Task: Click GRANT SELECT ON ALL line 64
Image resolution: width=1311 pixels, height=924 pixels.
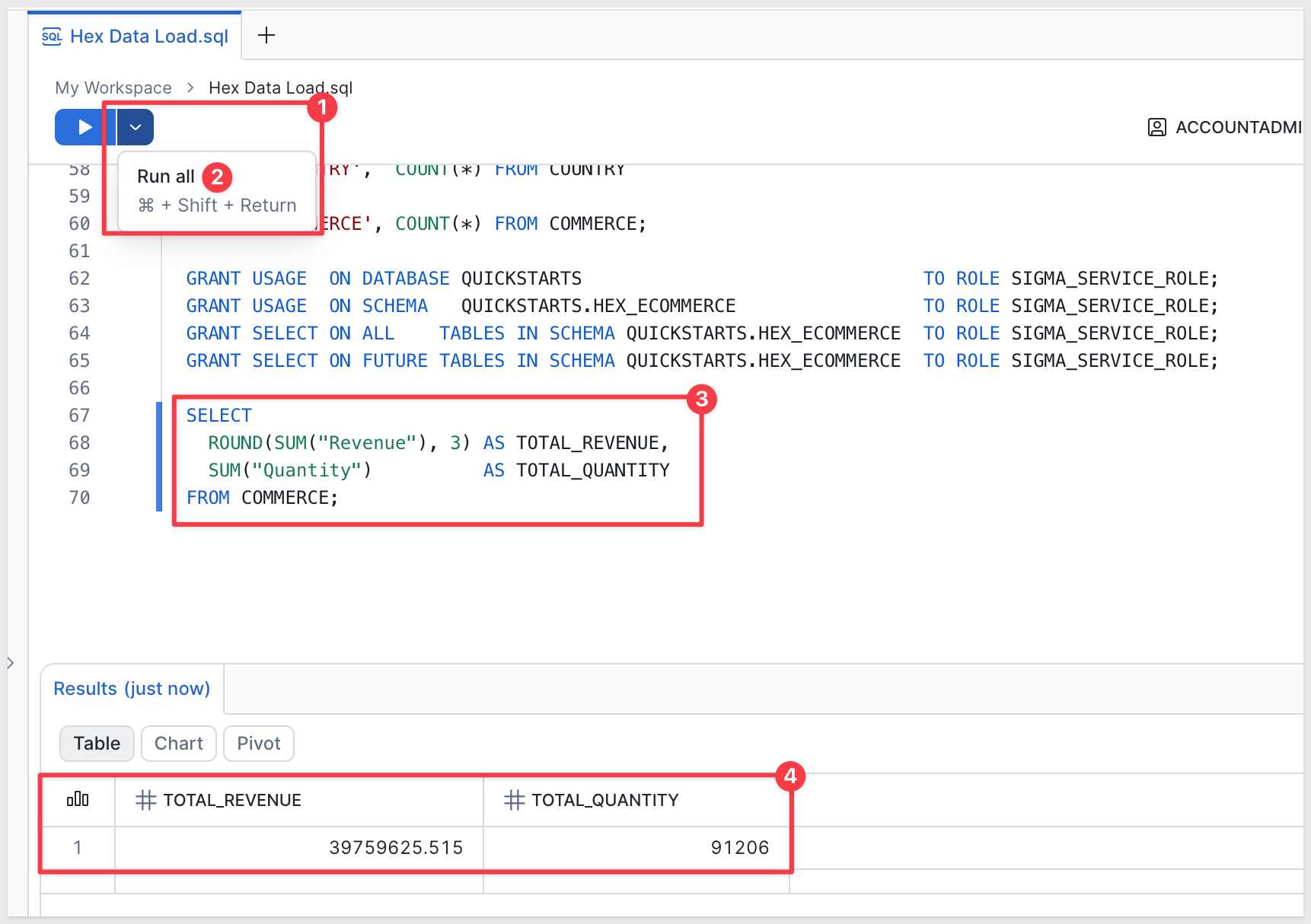Action: coord(290,333)
